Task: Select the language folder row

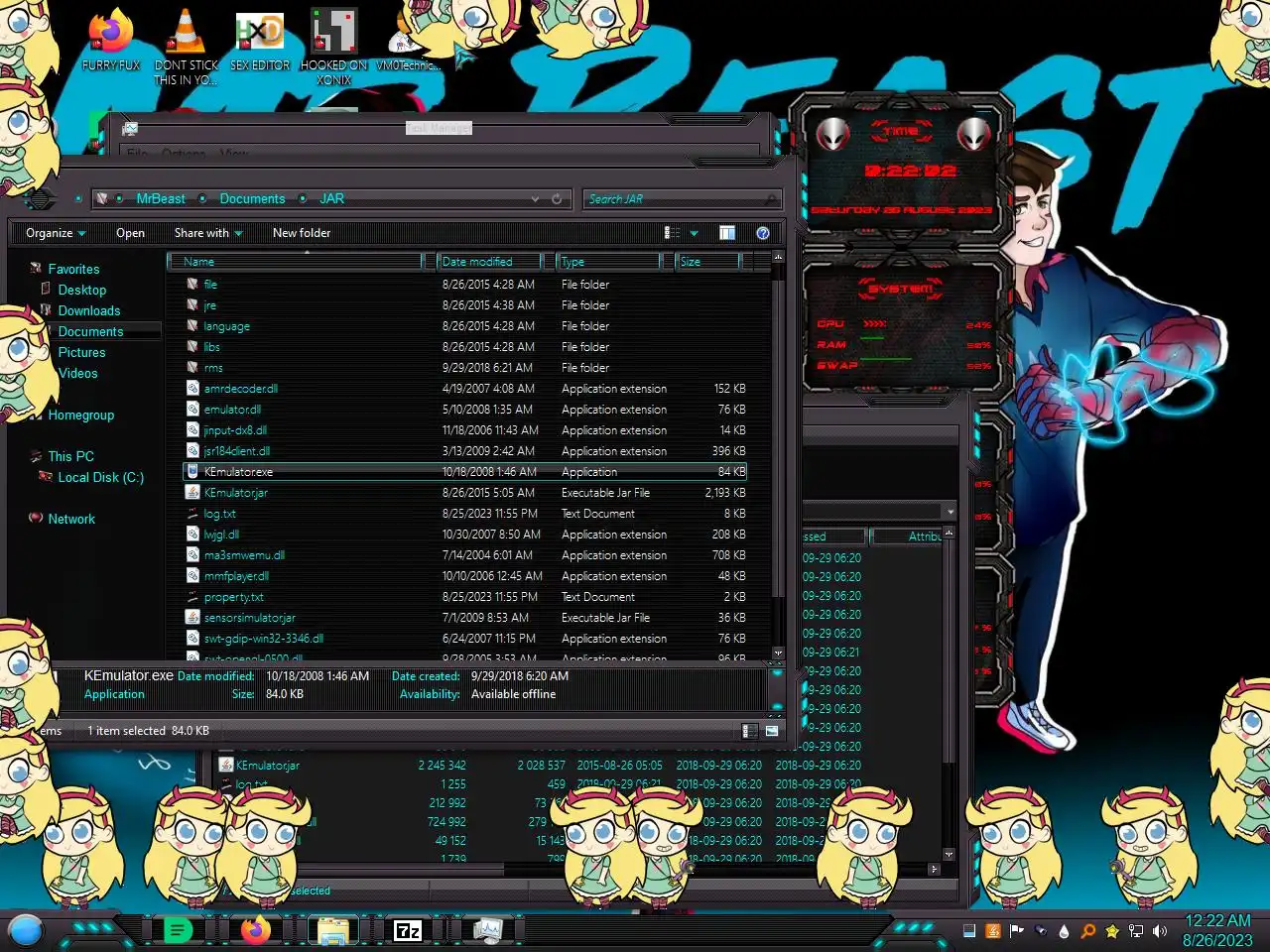Action: tap(466, 326)
